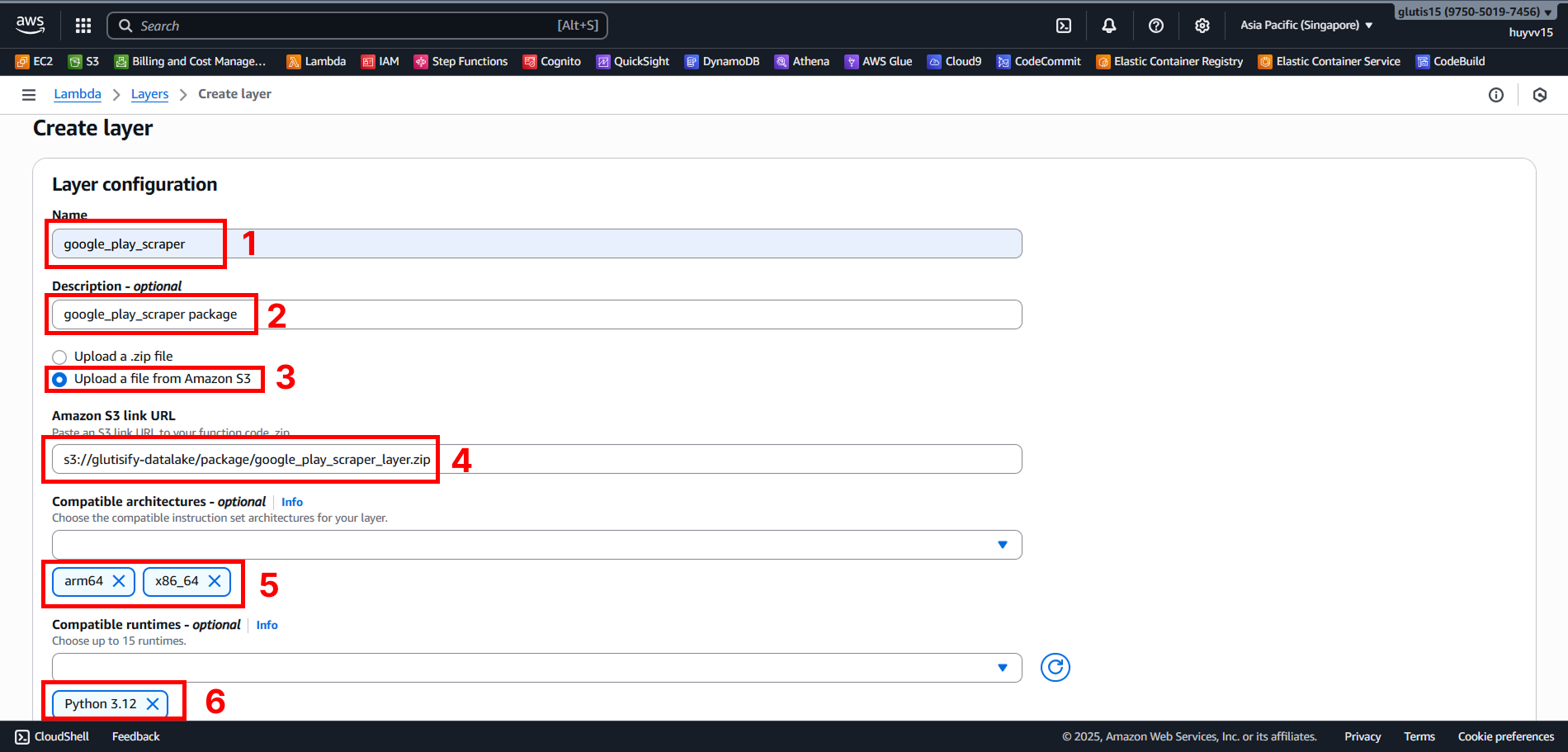The width and height of the screenshot is (1568, 752).
Task: Open the Step Functions bookmark
Action: click(460, 62)
